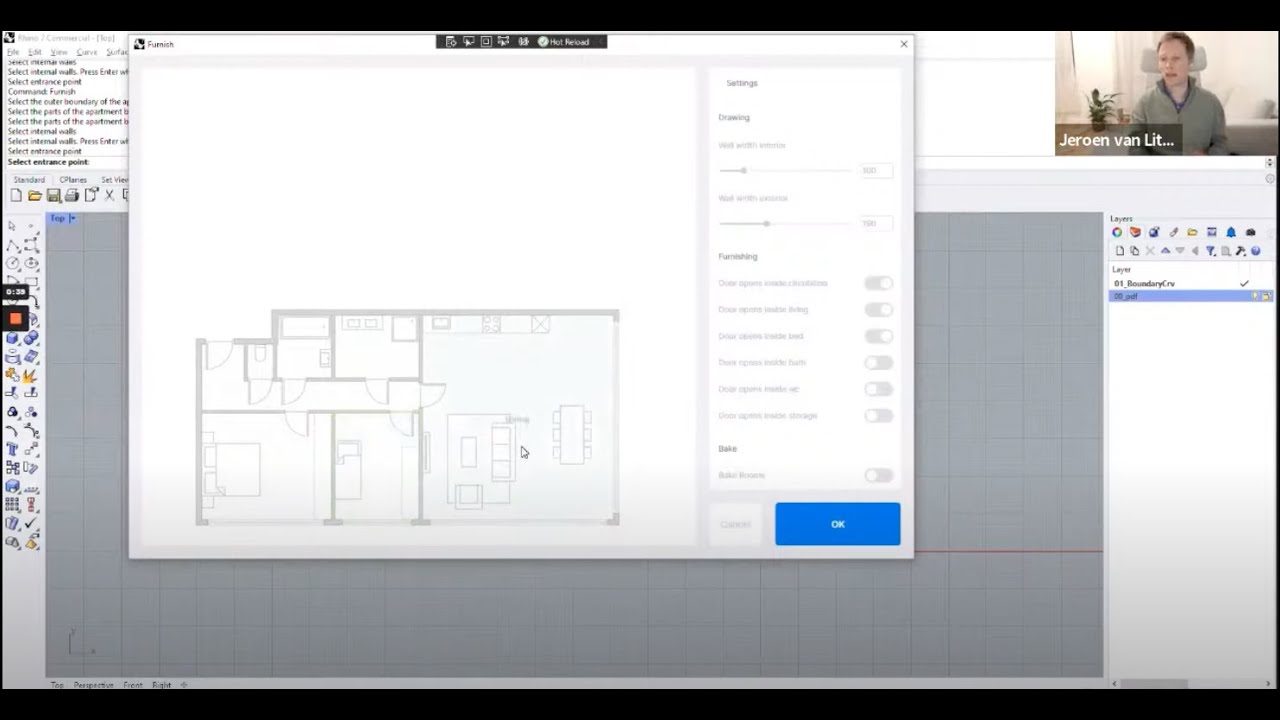The height and width of the screenshot is (720, 1280).
Task: Click the Wall width exterior value field
Action: tap(875, 224)
